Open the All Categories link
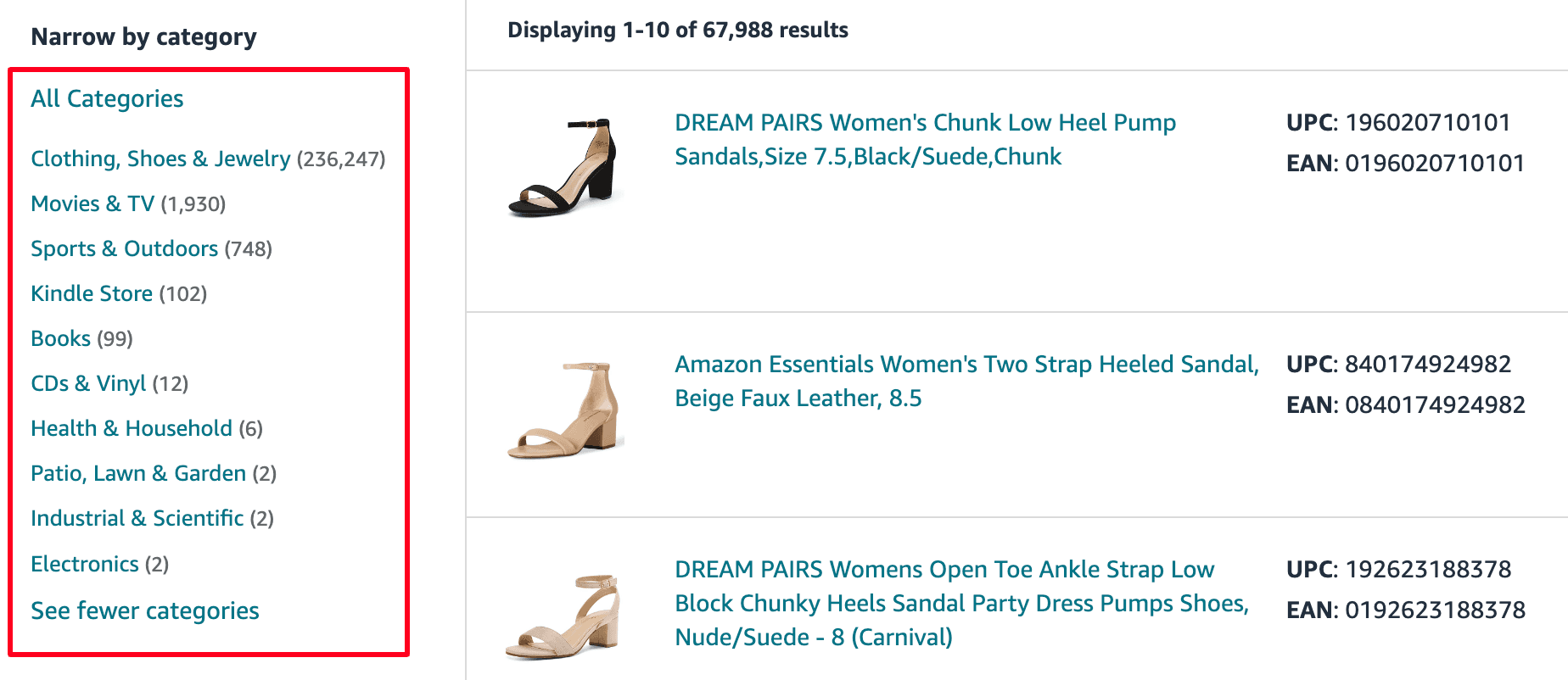Screen dimensions: 1568x680 (107, 99)
